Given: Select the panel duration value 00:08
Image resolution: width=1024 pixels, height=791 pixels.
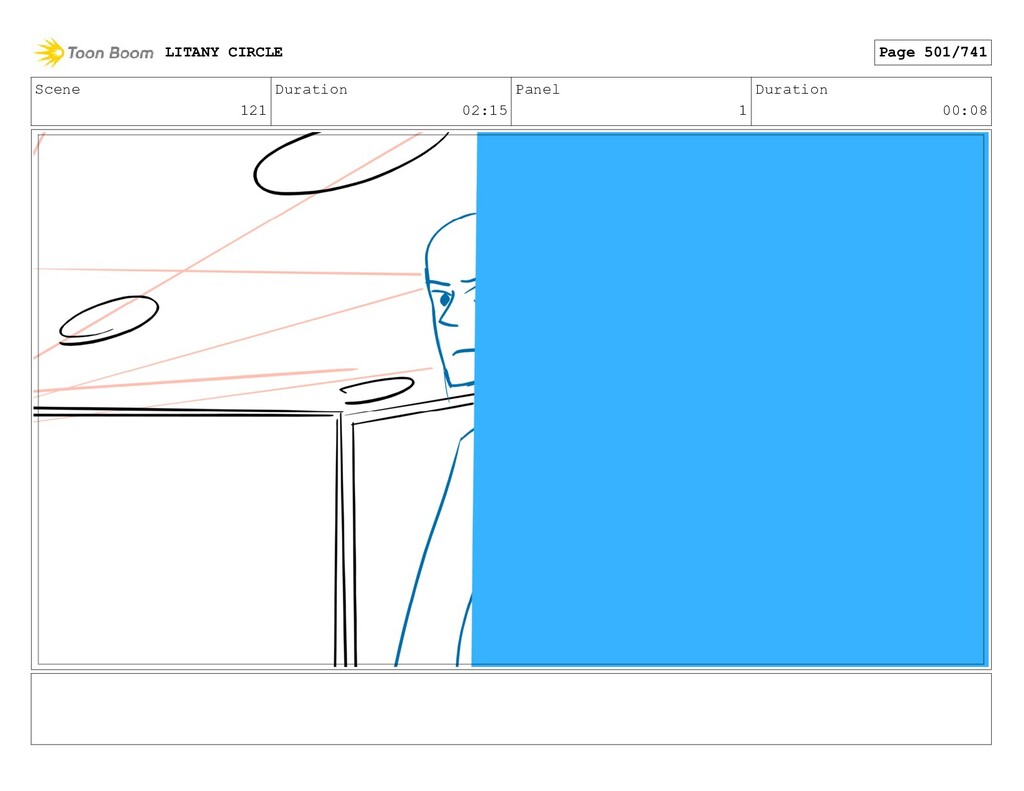Looking at the screenshot, I should coord(965,110).
